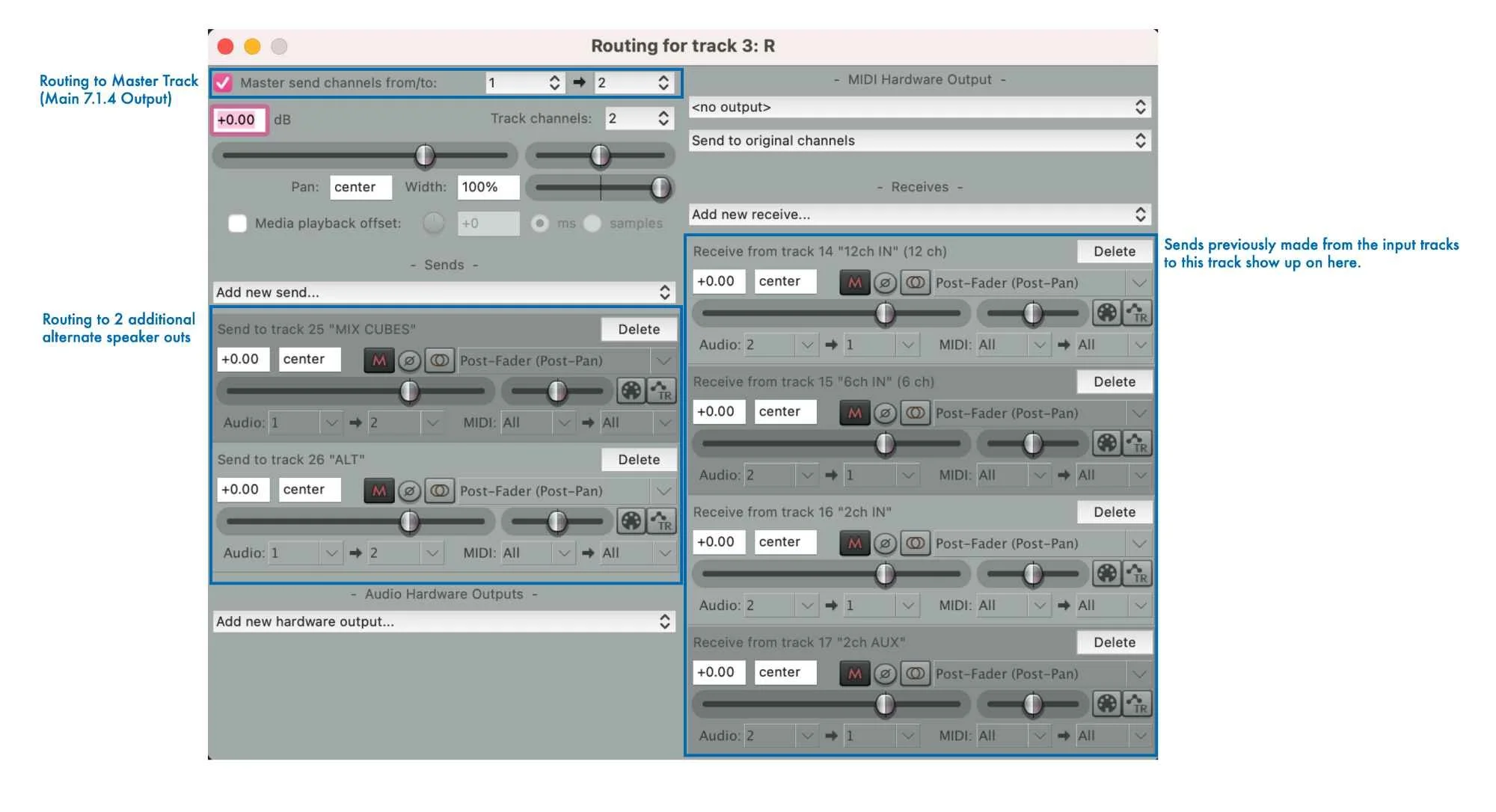
Task: Expand the Add new hardware output list
Action: (444, 621)
